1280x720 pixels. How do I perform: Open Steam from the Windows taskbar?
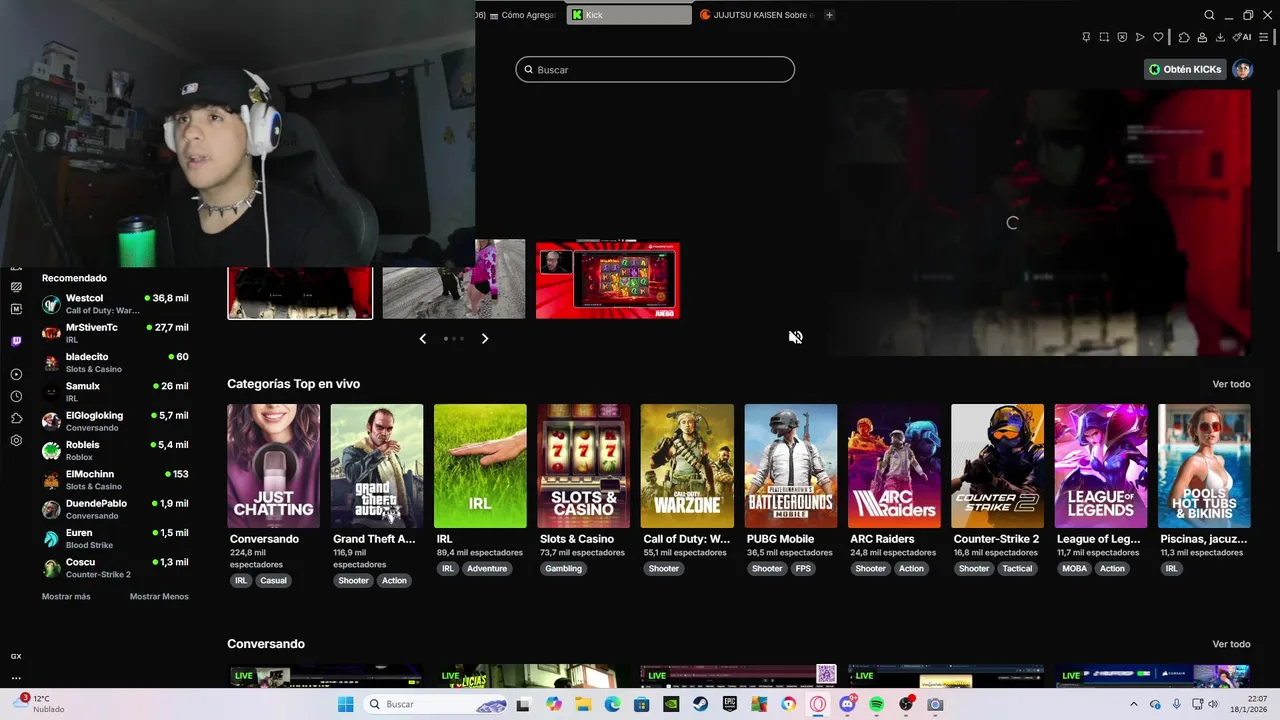(x=701, y=704)
